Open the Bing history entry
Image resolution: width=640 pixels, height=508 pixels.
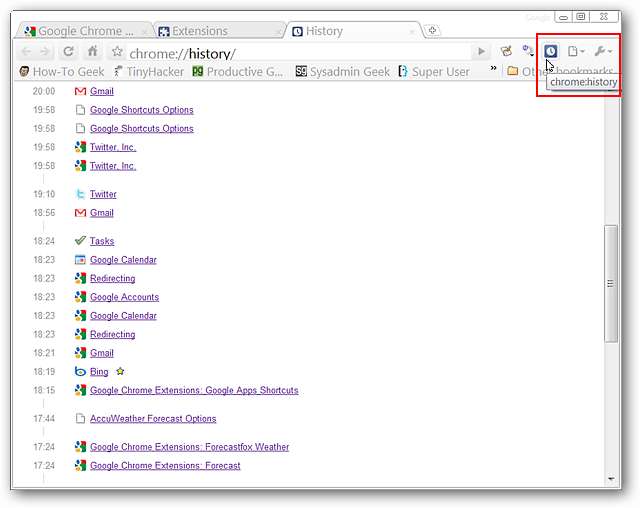(x=99, y=372)
